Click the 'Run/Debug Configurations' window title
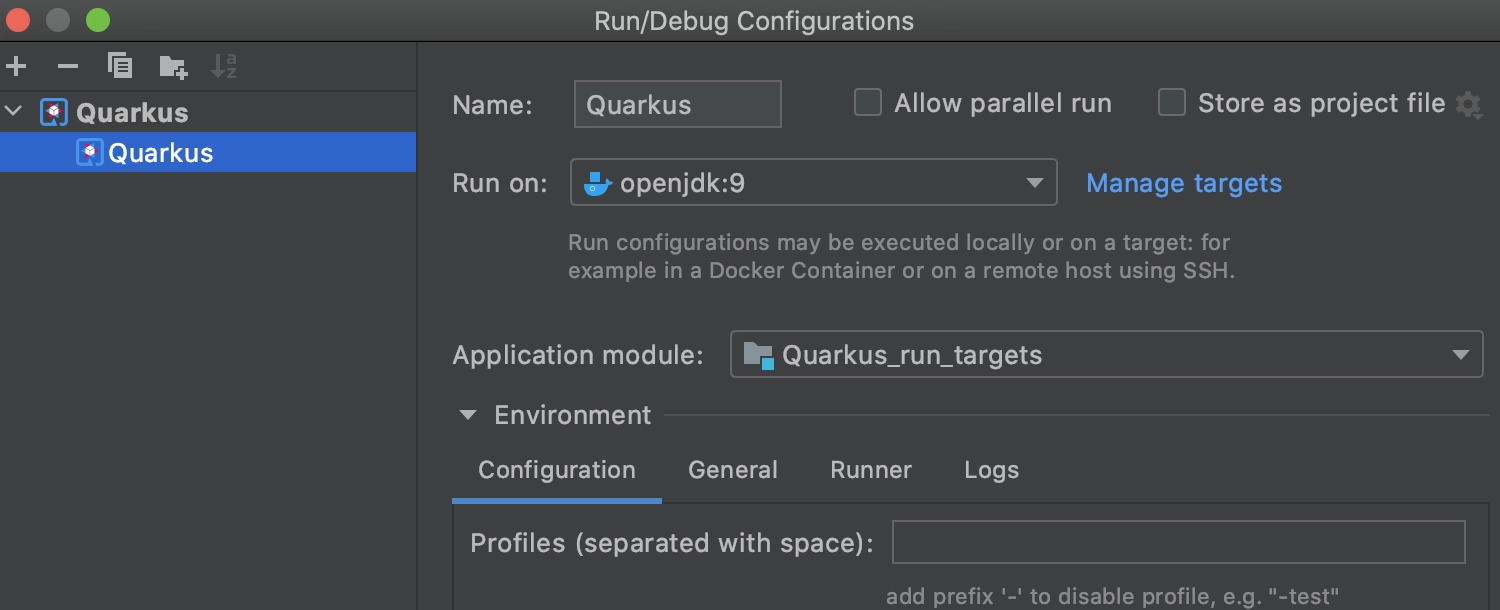Screen dimensions: 1500x610 (754, 20)
